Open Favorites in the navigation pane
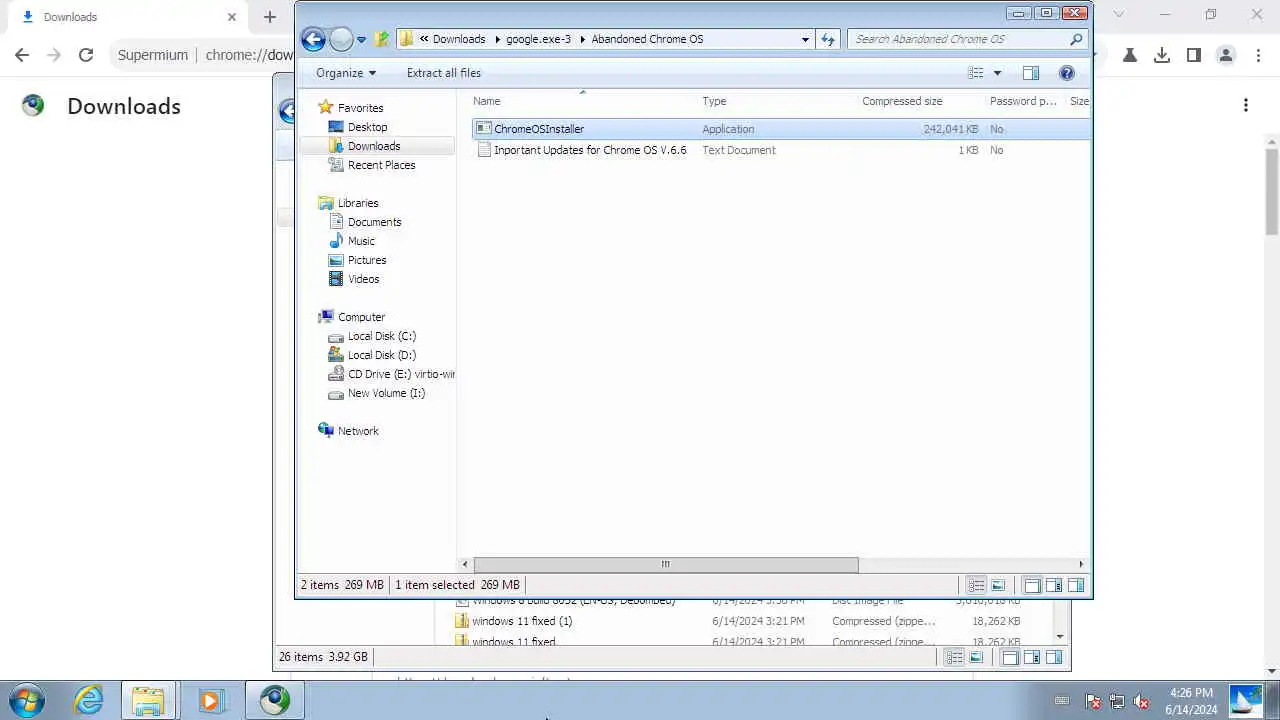1280x720 pixels. (360, 108)
